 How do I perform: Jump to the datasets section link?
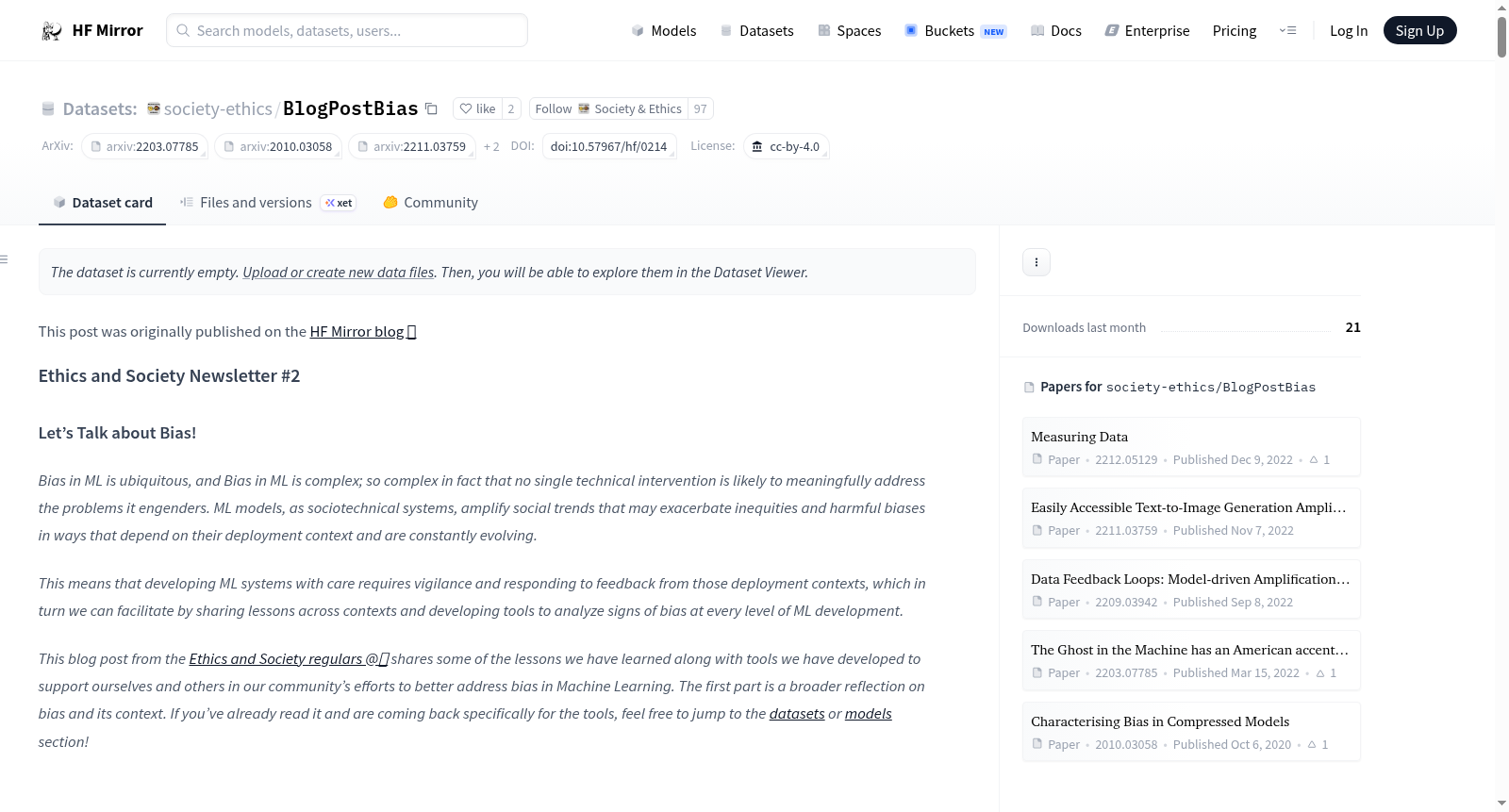point(797,714)
